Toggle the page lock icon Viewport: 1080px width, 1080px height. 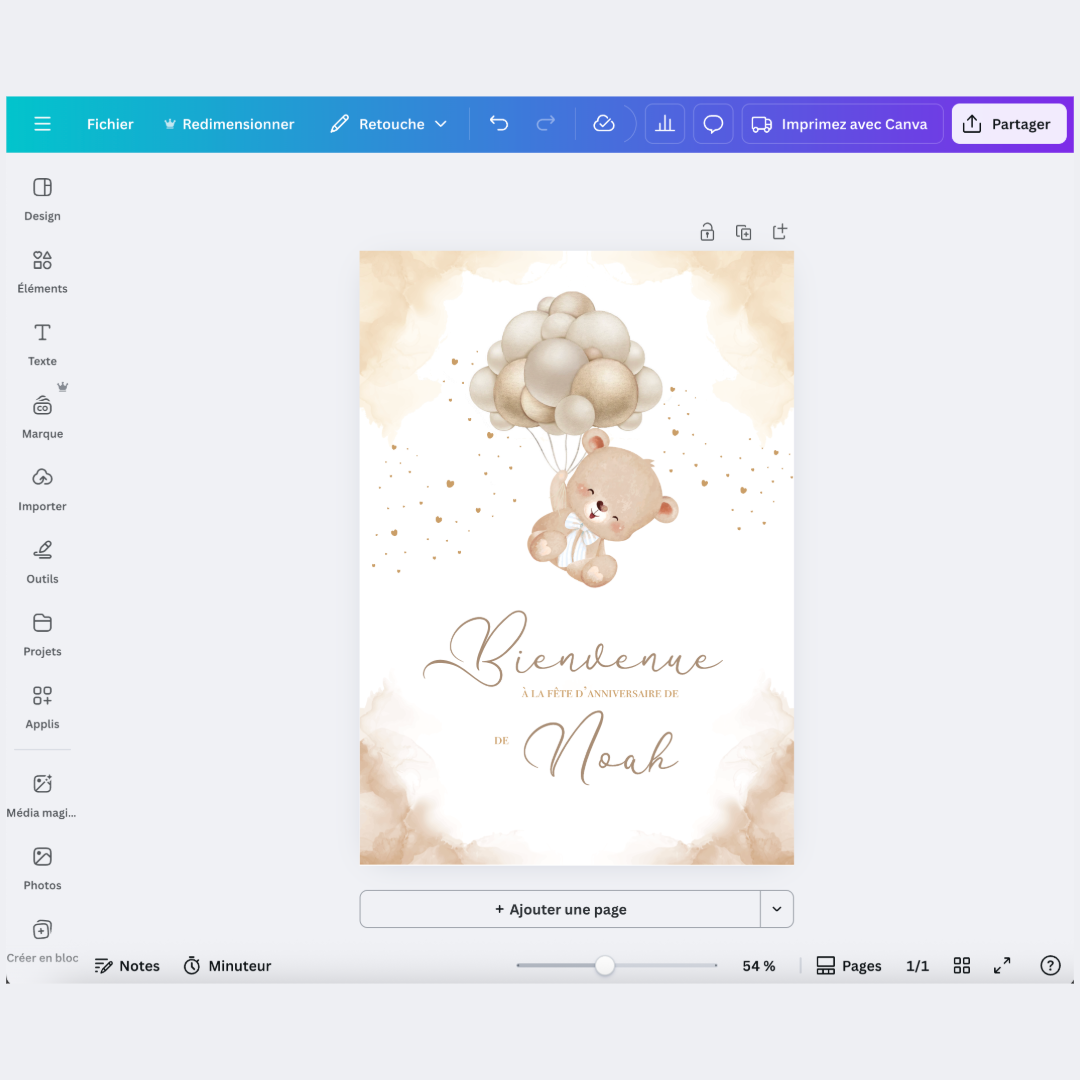(707, 232)
